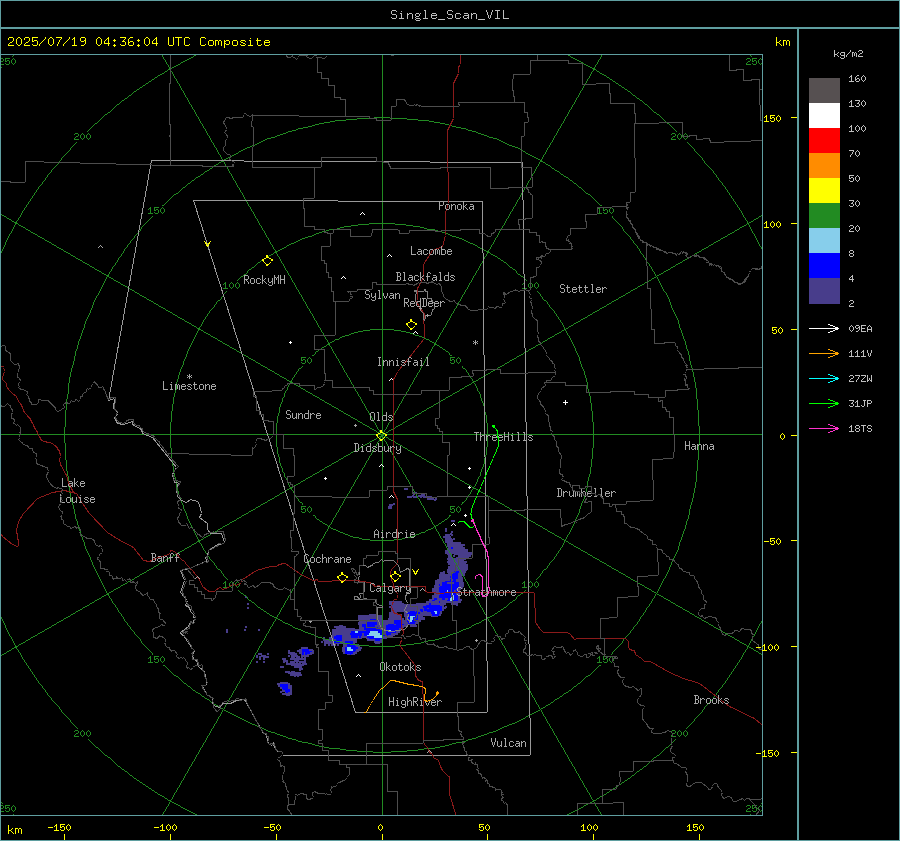The height and width of the screenshot is (841, 900).
Task: Click the orange 50-70 VIL color swatch
Action: click(824, 166)
